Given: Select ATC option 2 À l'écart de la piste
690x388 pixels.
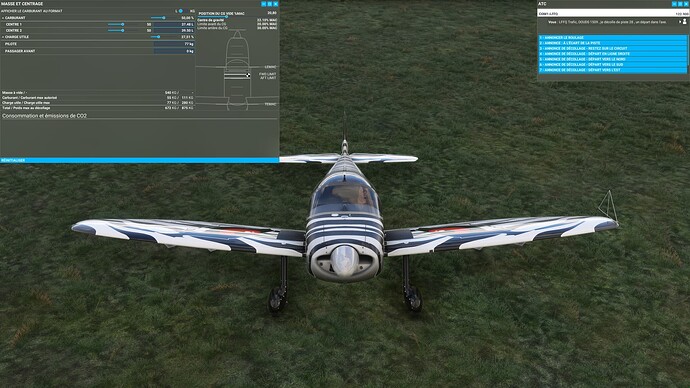Looking at the screenshot, I should (612, 43).
